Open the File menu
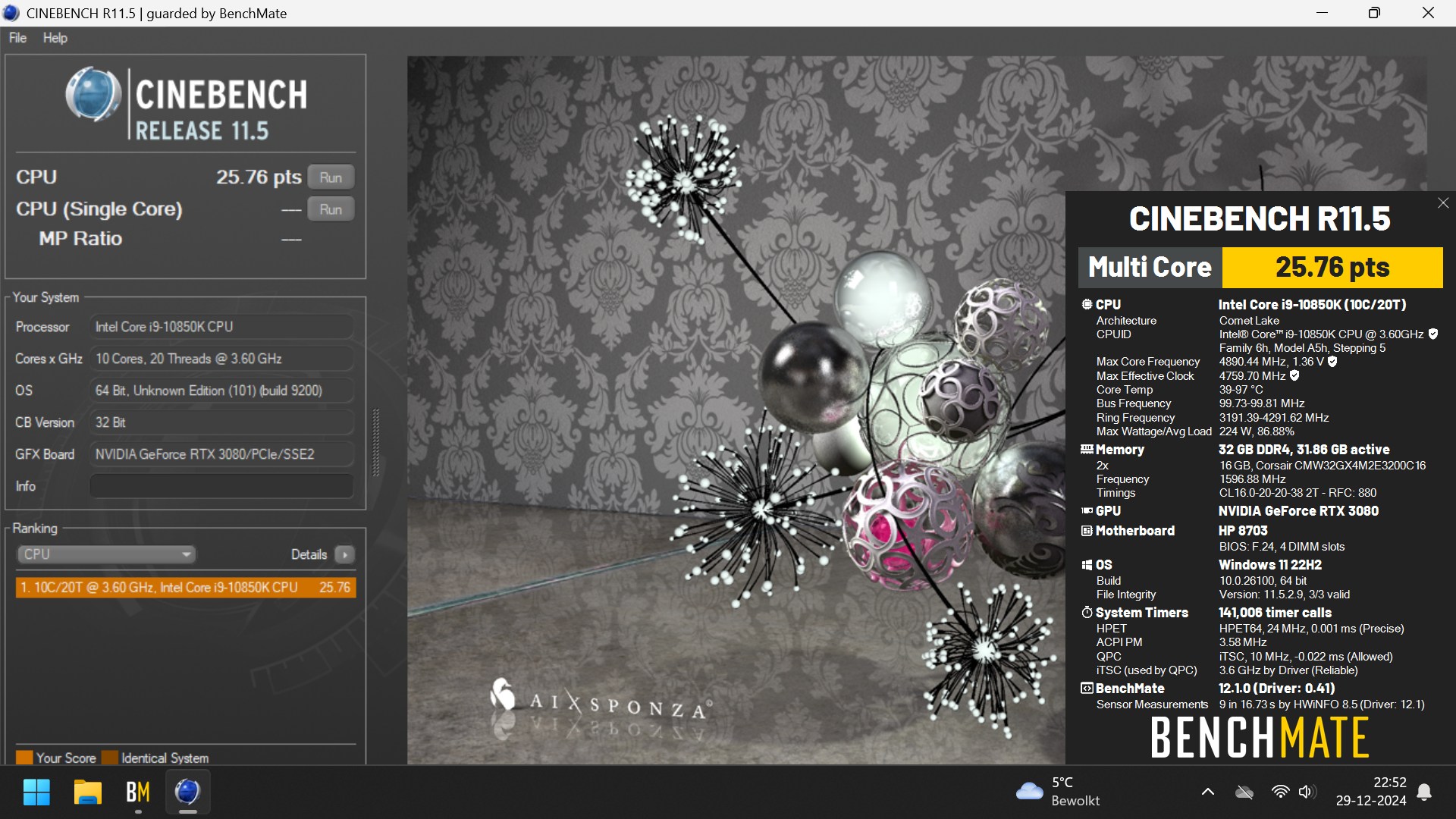The height and width of the screenshot is (819, 1456). (17, 38)
